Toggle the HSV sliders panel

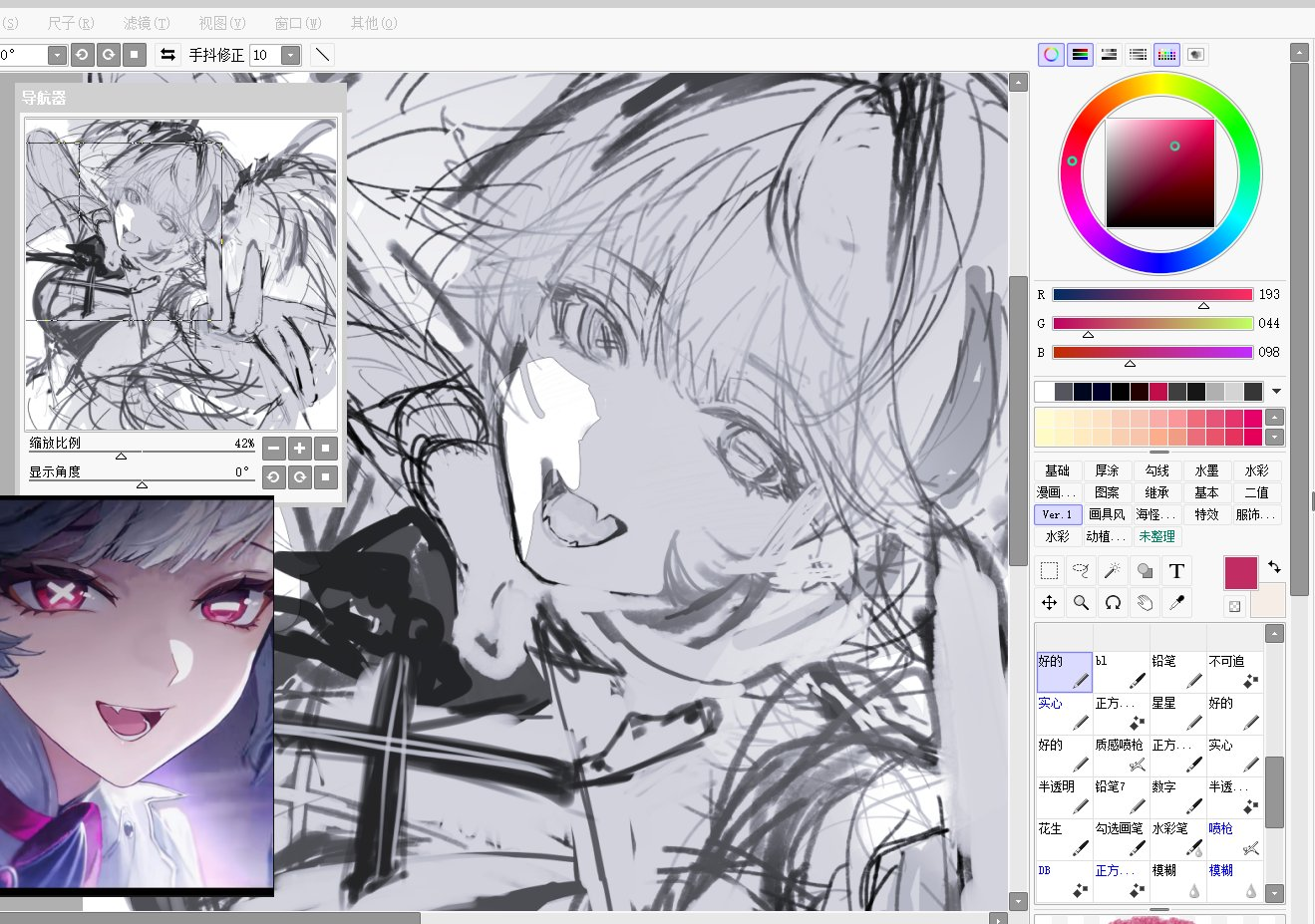1109,55
